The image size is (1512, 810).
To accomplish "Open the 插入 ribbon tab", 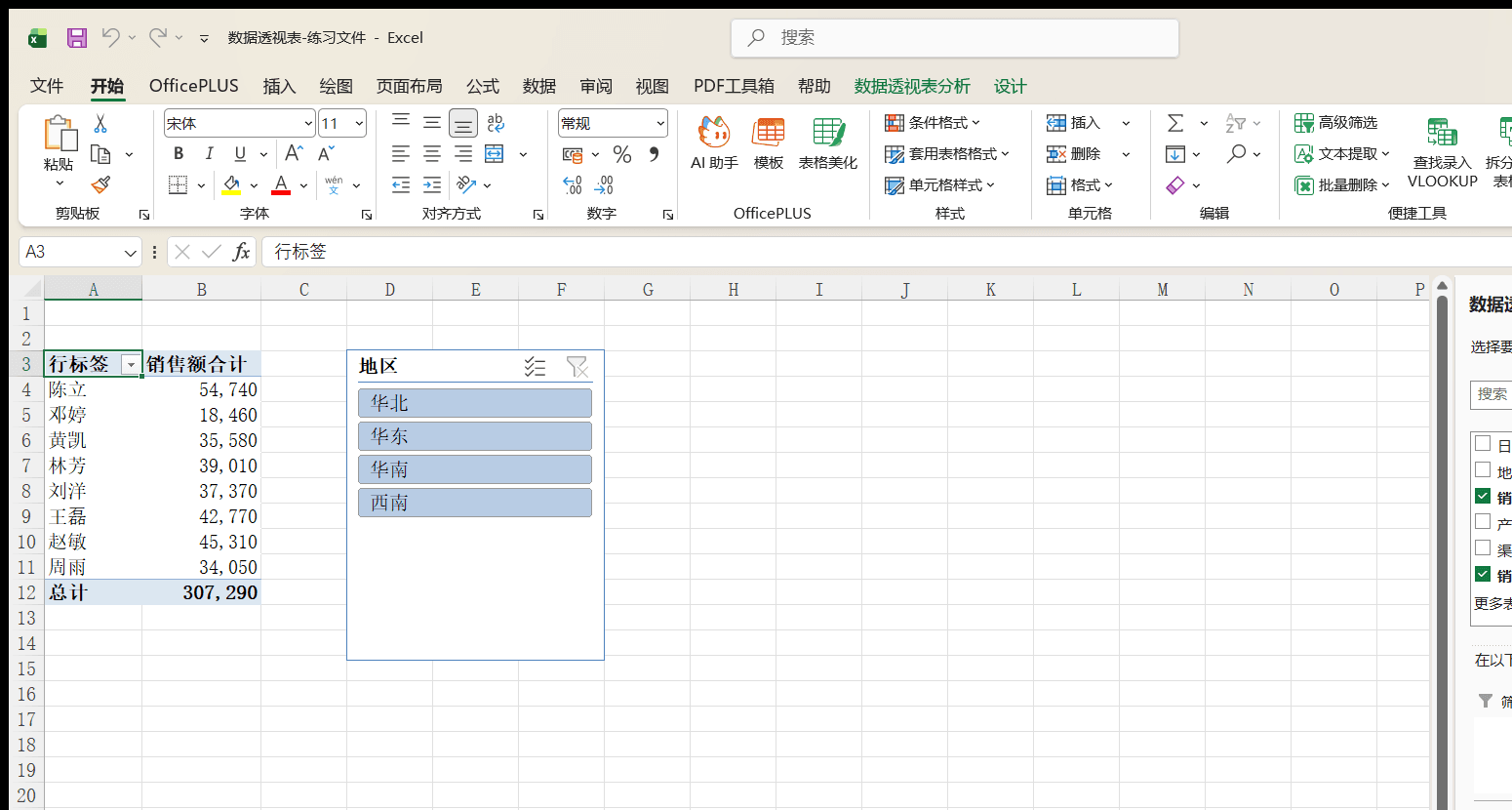I will [279, 86].
